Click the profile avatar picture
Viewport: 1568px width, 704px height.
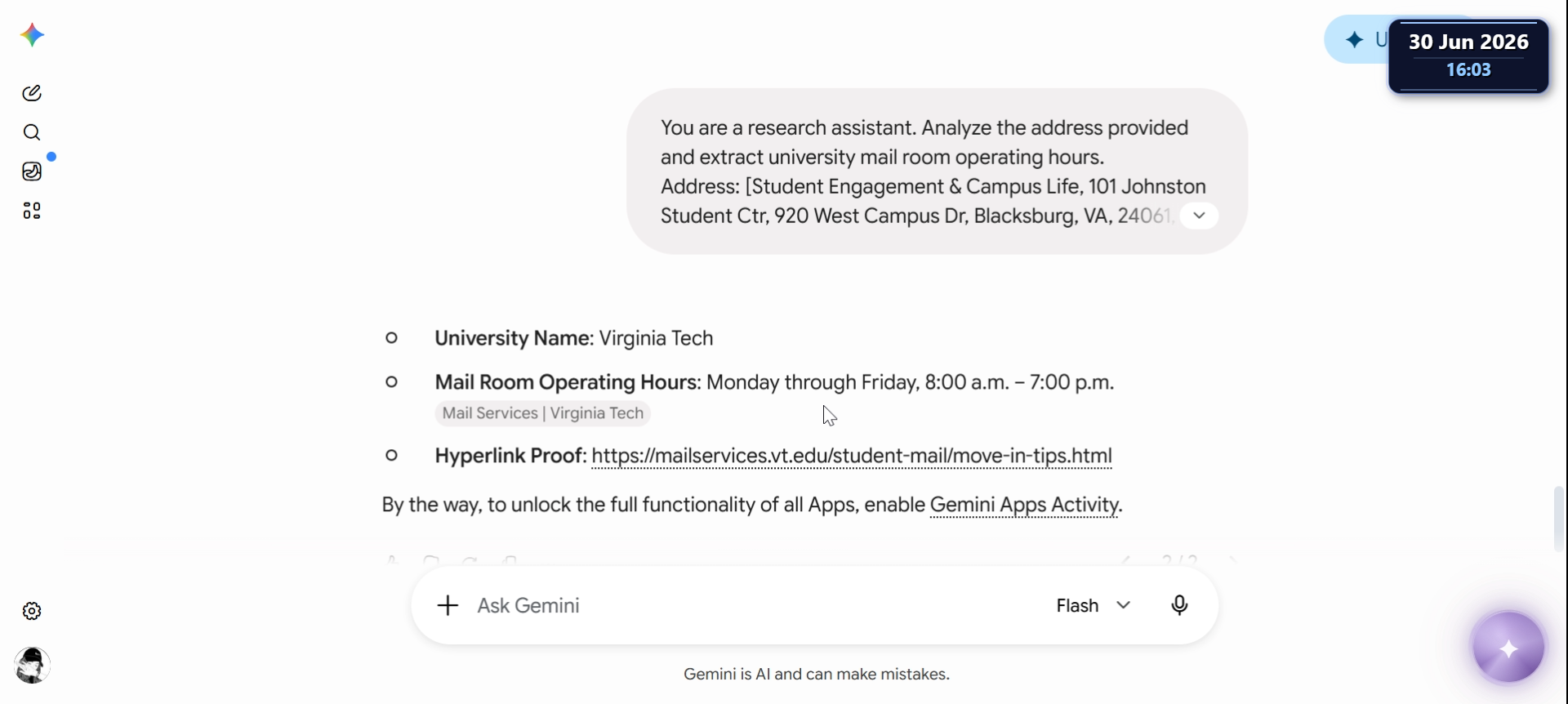click(32, 666)
